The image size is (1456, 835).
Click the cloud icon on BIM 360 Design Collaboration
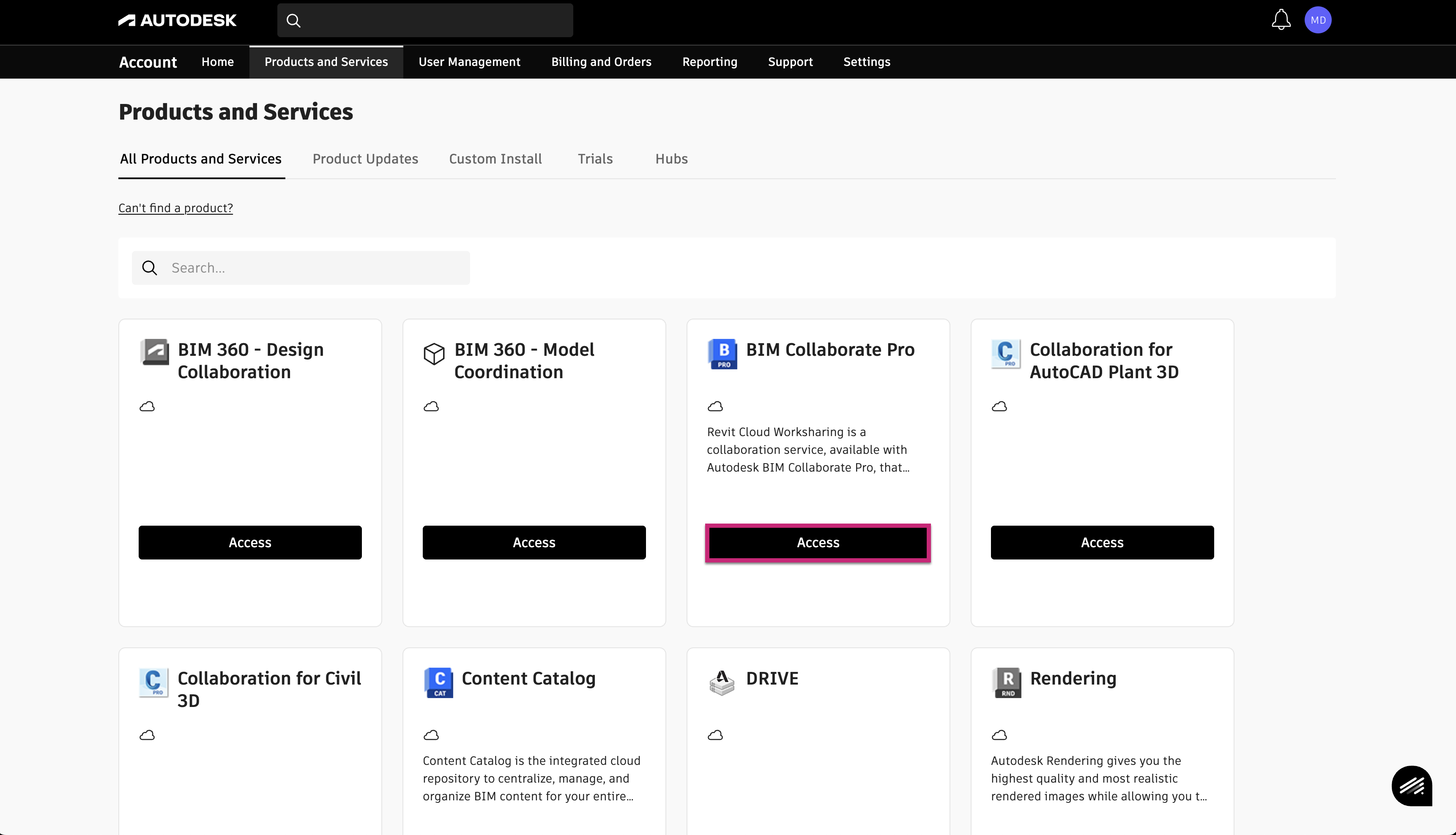148,406
